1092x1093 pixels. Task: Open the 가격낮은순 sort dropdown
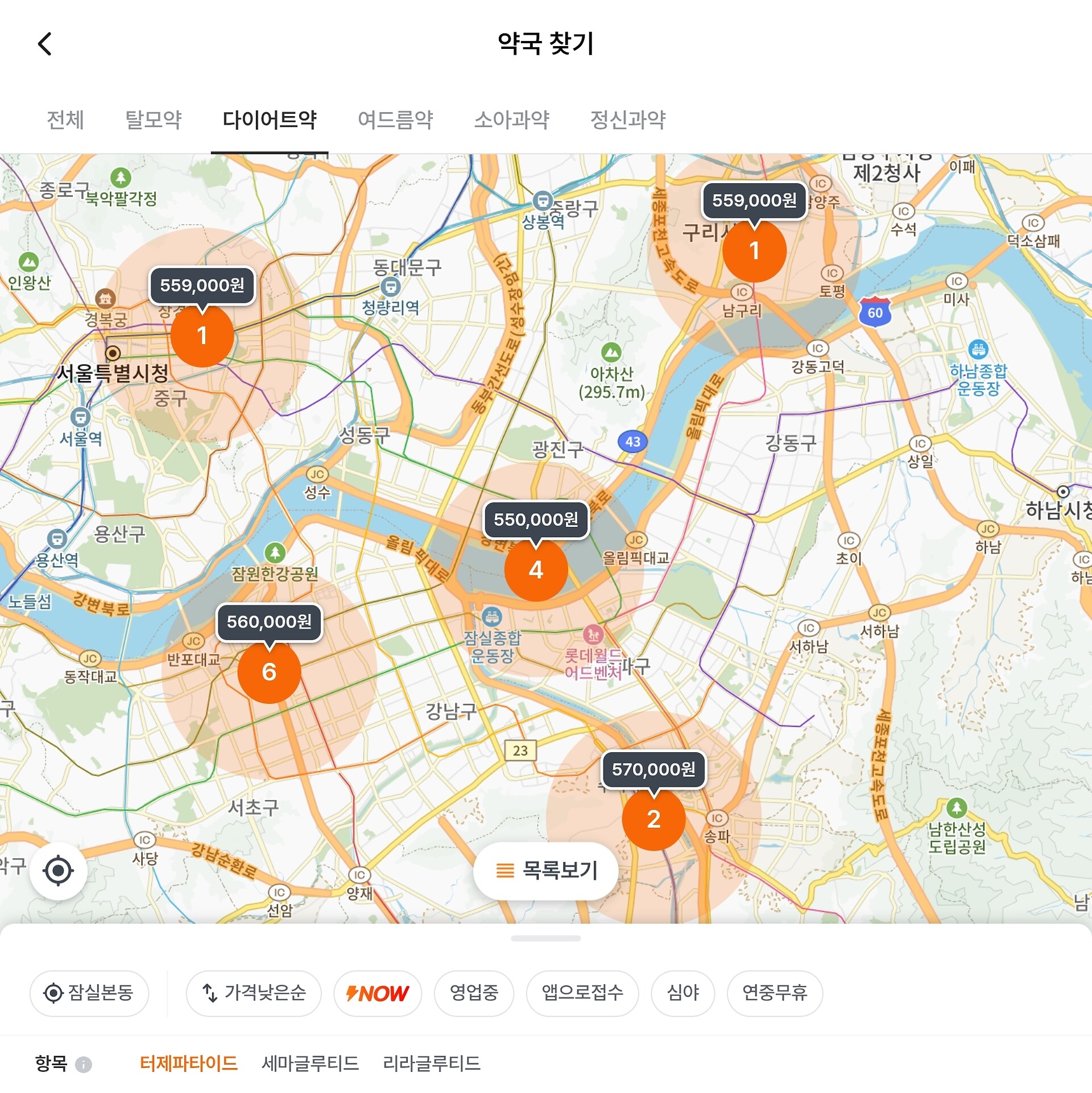click(254, 993)
